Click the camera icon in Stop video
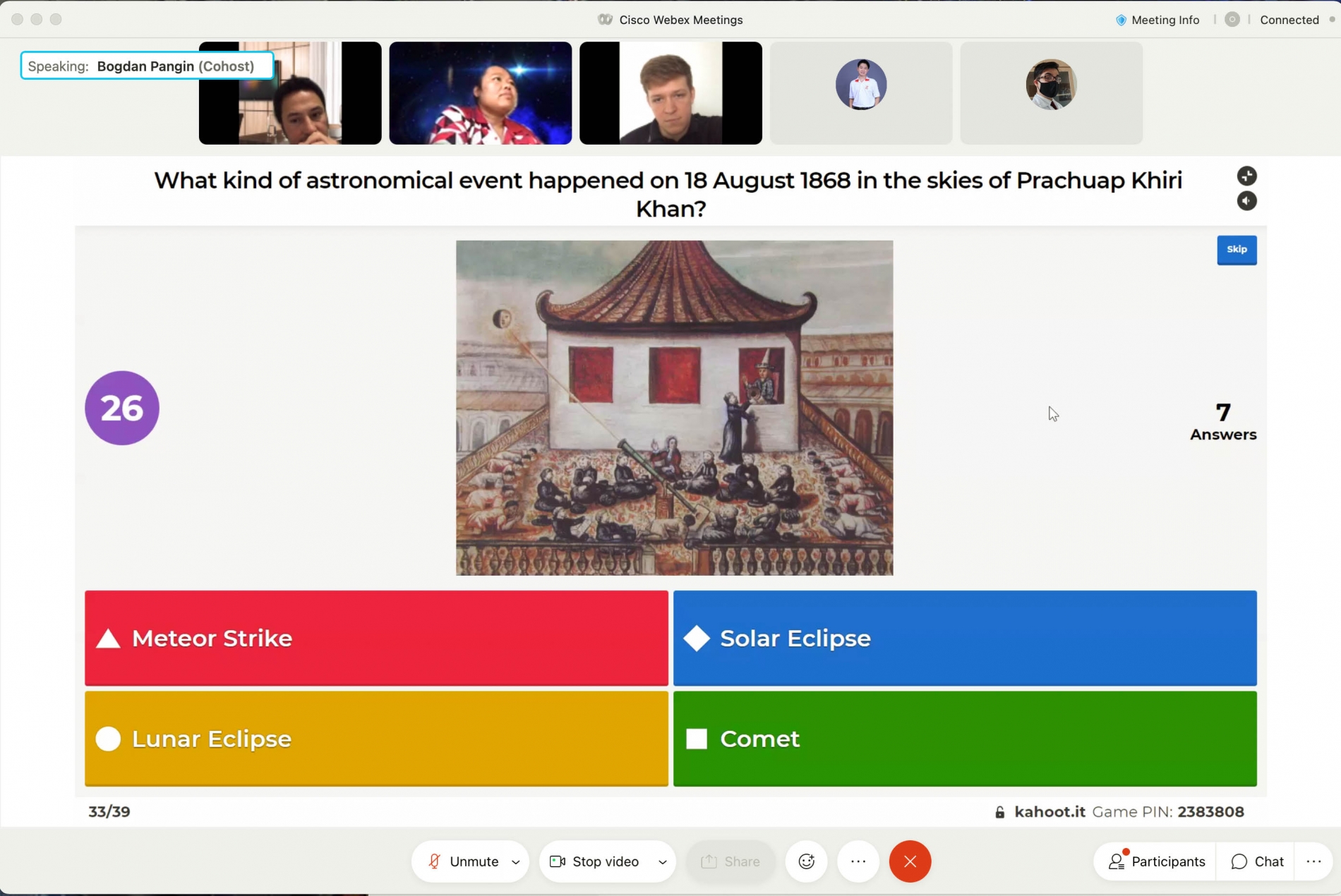This screenshot has height=896, width=1341. tap(558, 861)
